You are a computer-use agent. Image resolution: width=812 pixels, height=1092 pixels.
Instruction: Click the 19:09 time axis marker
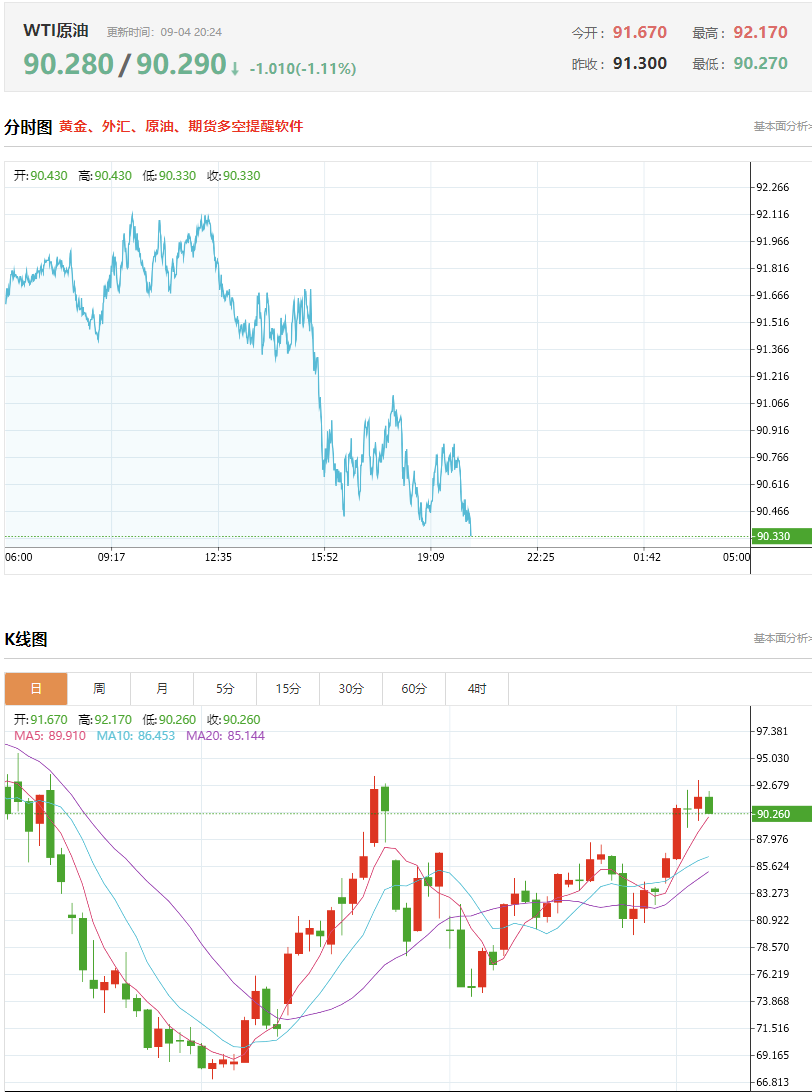[x=431, y=557]
